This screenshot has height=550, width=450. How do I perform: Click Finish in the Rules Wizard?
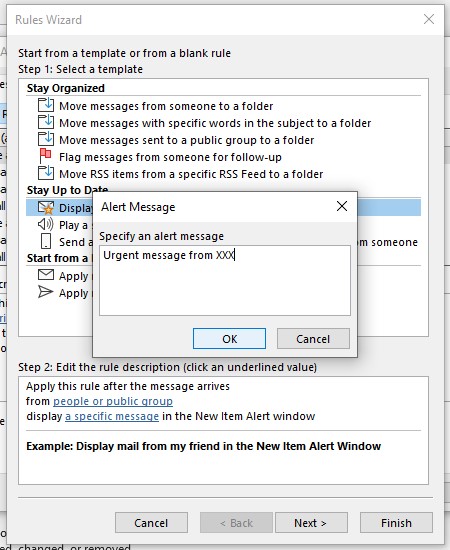click(x=396, y=523)
